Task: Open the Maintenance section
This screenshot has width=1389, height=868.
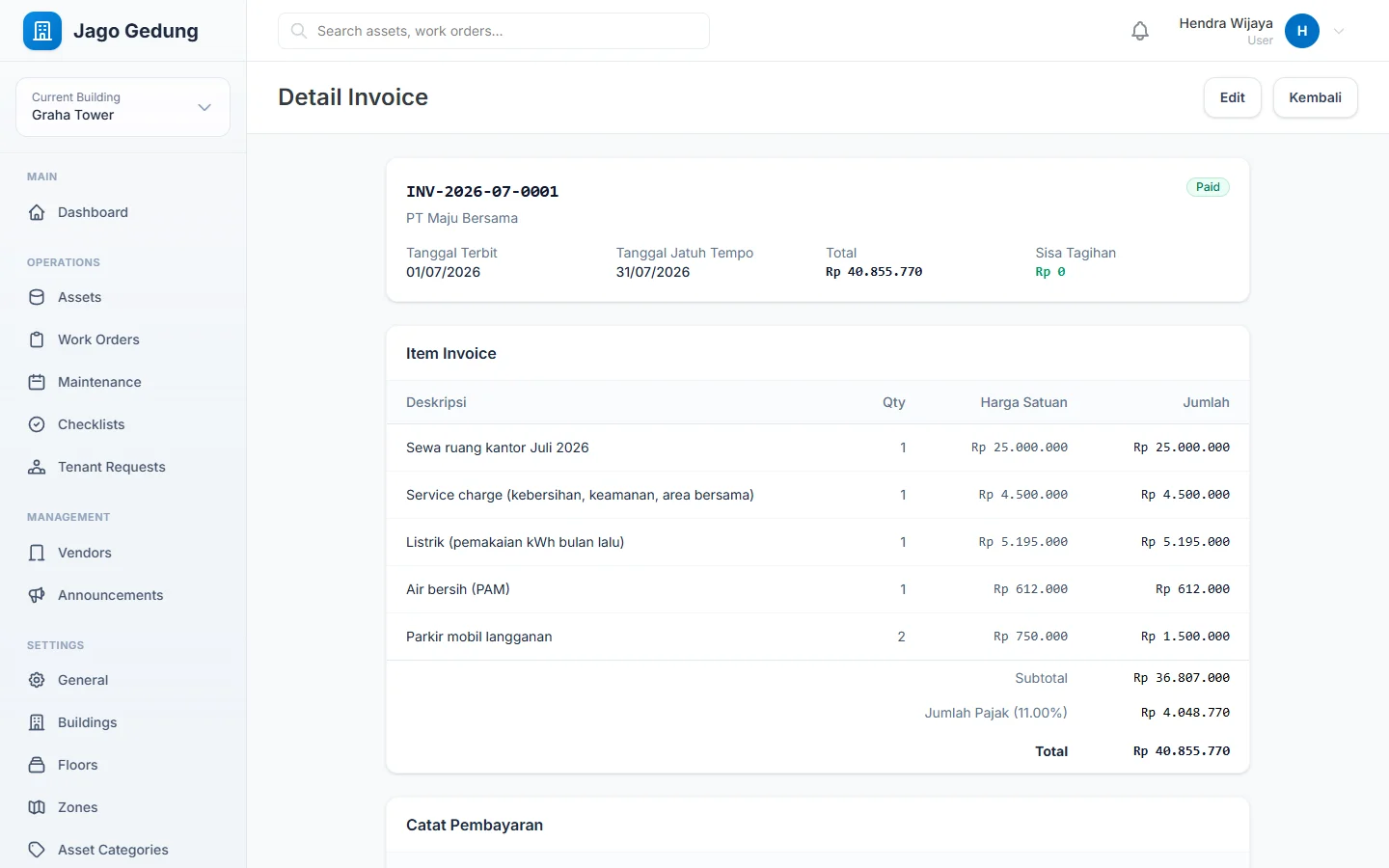Action: point(123,382)
